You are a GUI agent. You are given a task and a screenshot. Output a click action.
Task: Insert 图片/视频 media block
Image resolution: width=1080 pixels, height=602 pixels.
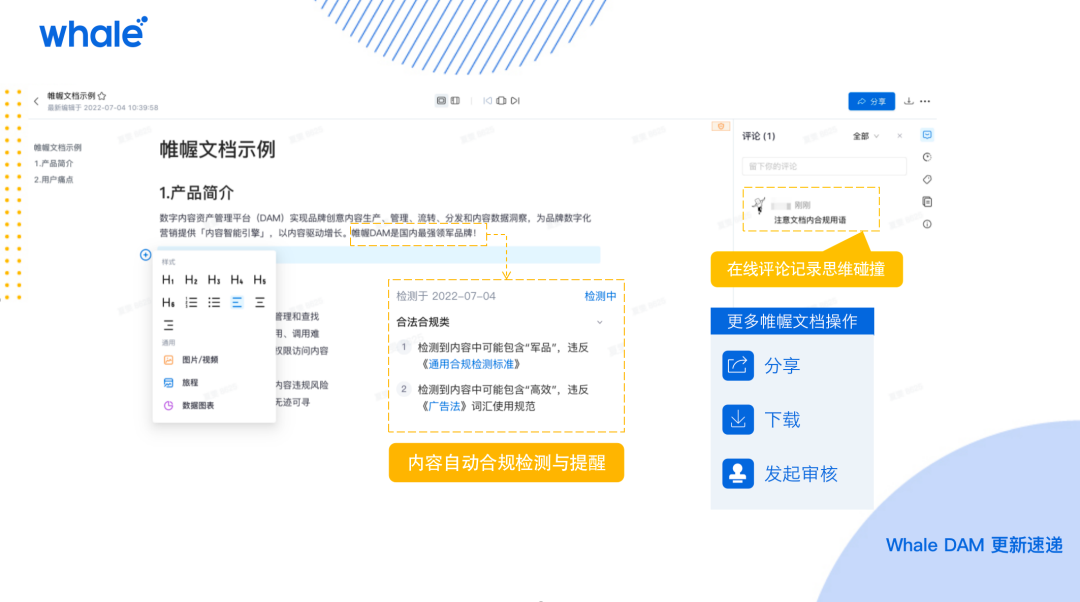pos(191,360)
